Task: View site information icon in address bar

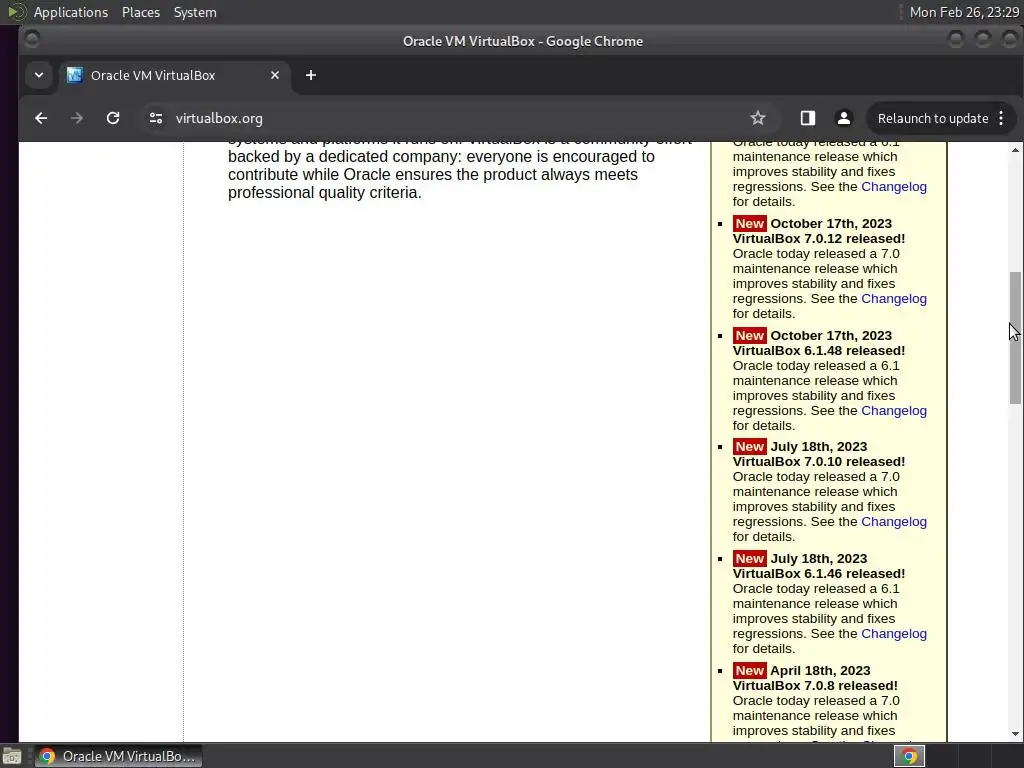Action: pyautogui.click(x=155, y=118)
